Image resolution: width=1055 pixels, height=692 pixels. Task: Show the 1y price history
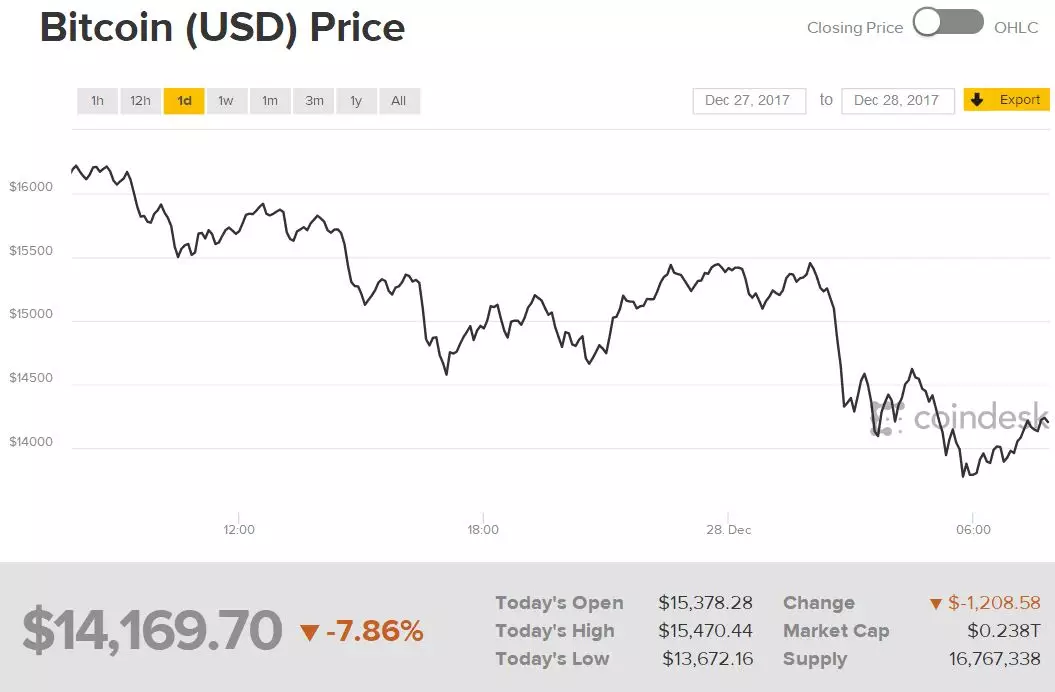coord(356,101)
